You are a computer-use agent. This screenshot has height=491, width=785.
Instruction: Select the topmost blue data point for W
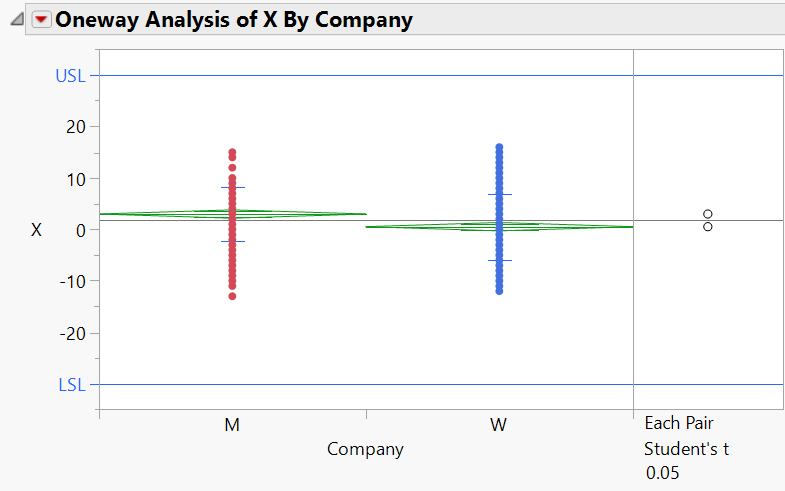pyautogui.click(x=499, y=148)
